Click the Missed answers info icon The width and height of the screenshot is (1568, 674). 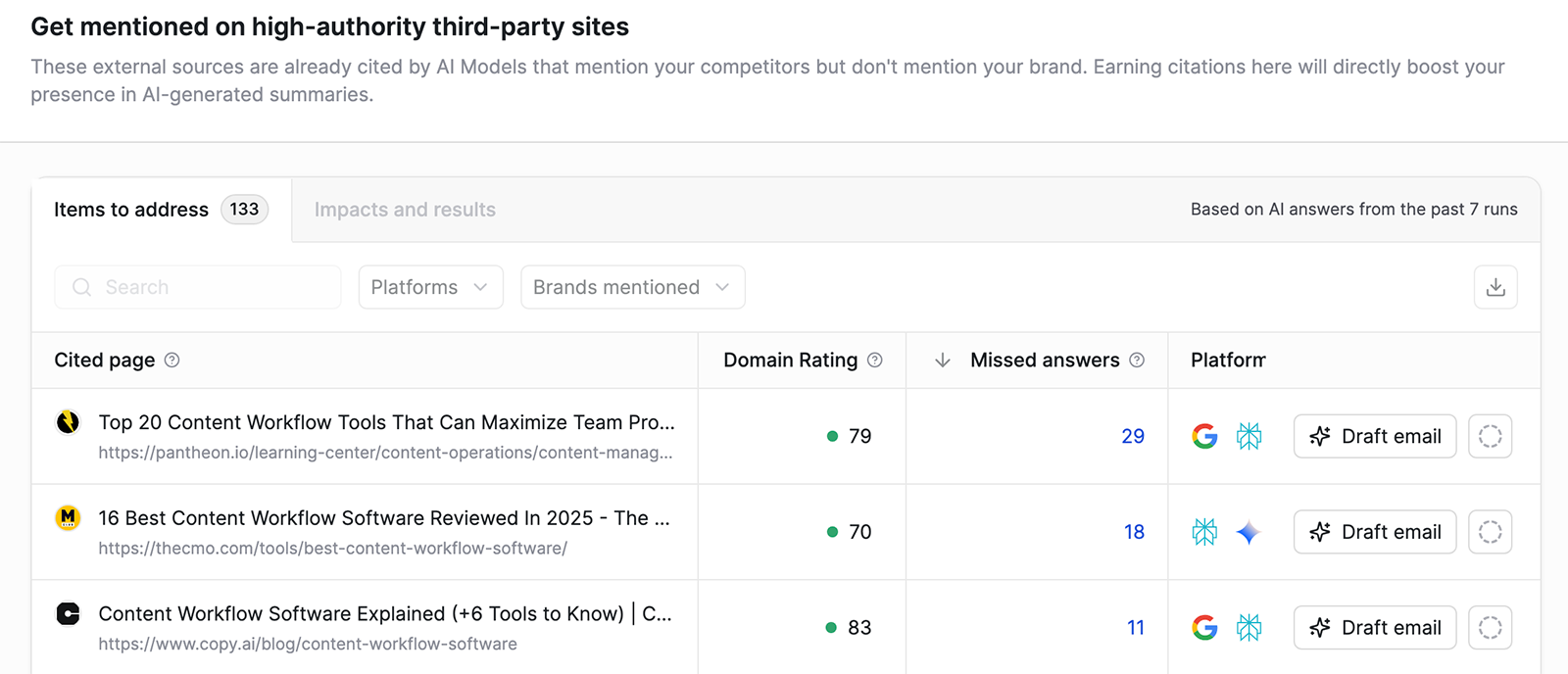[1137, 361]
